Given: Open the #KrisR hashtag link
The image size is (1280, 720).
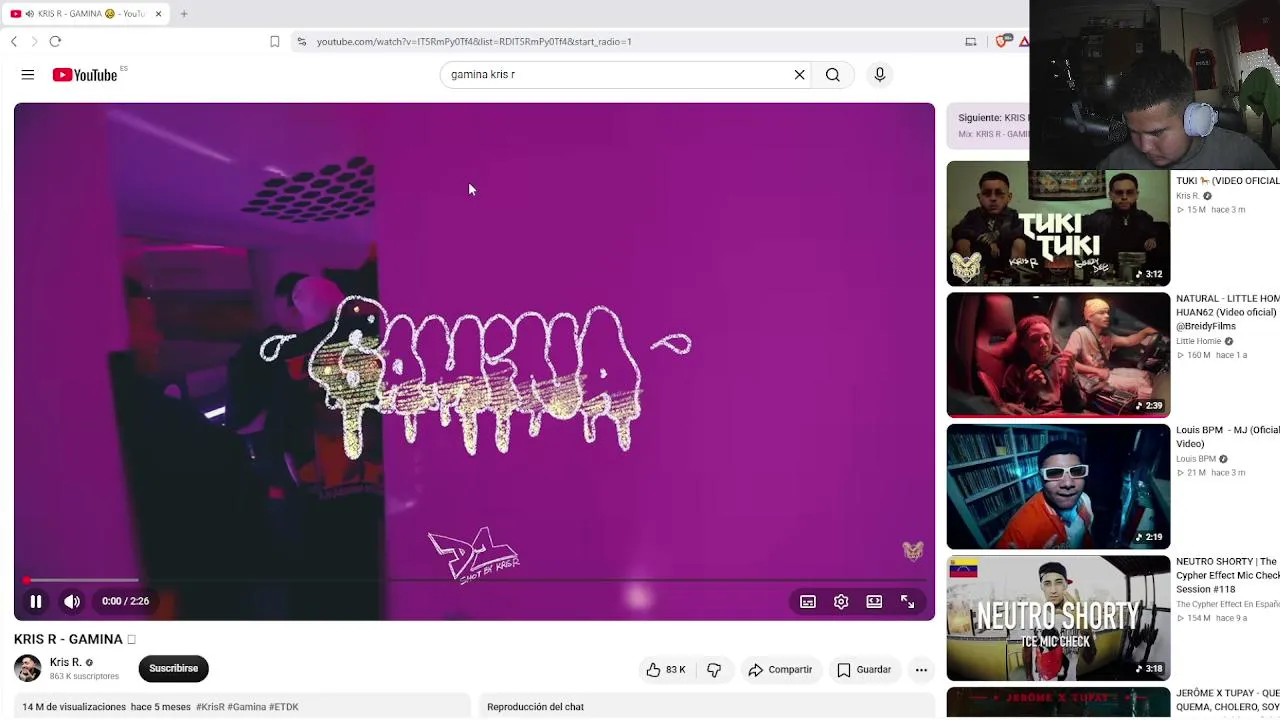Looking at the screenshot, I should tap(210, 707).
